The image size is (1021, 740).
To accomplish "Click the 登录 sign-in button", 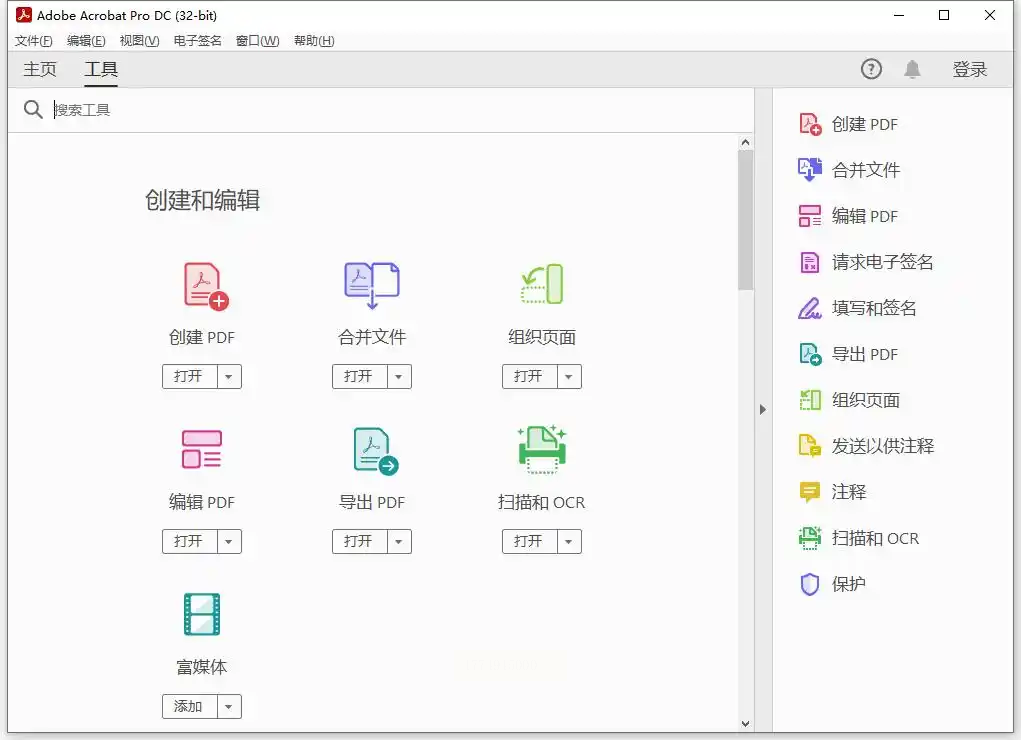I will tap(969, 69).
